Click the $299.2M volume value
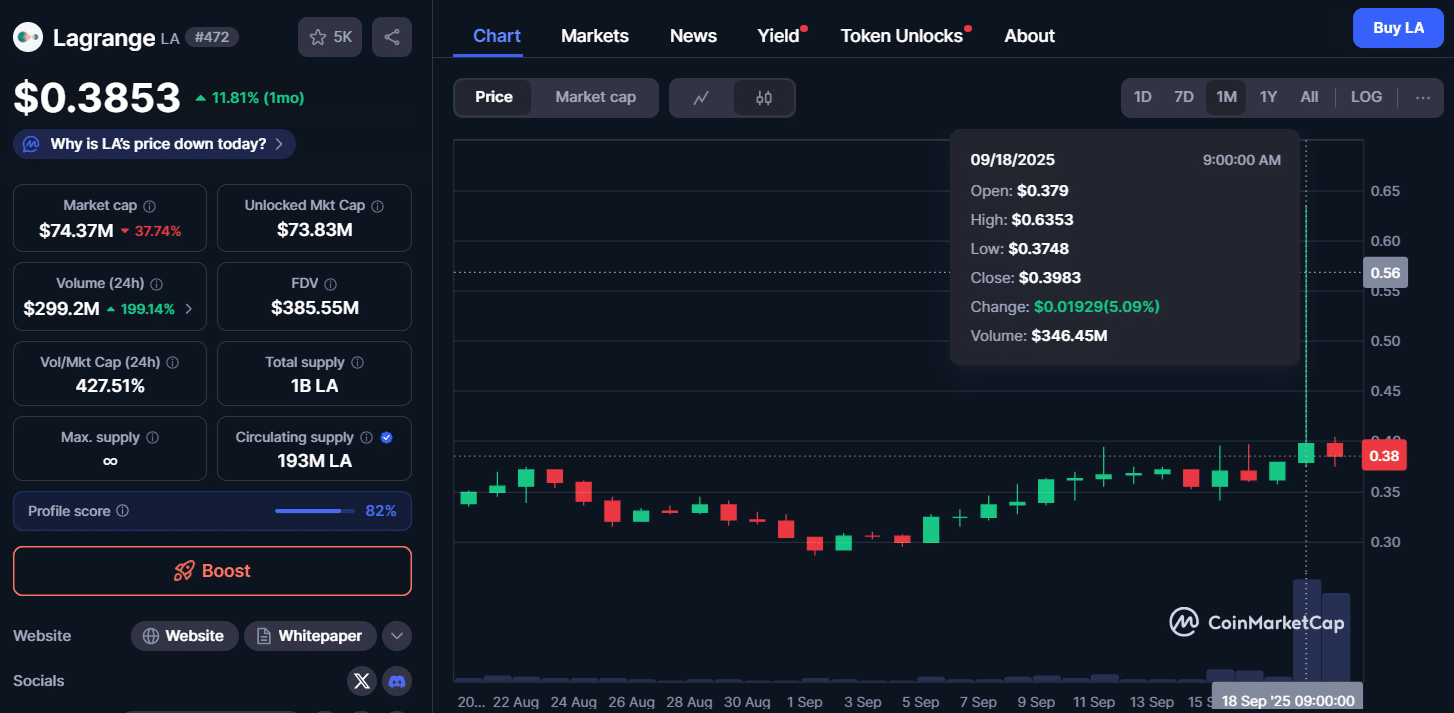The width and height of the screenshot is (1454, 713). pos(62,309)
